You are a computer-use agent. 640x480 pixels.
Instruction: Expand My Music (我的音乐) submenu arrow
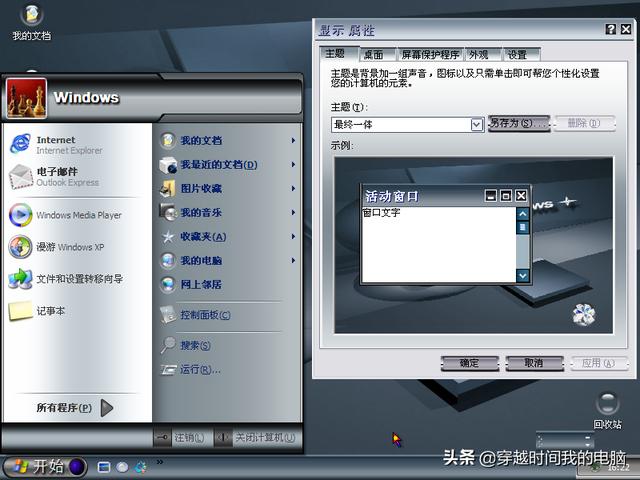(x=293, y=212)
